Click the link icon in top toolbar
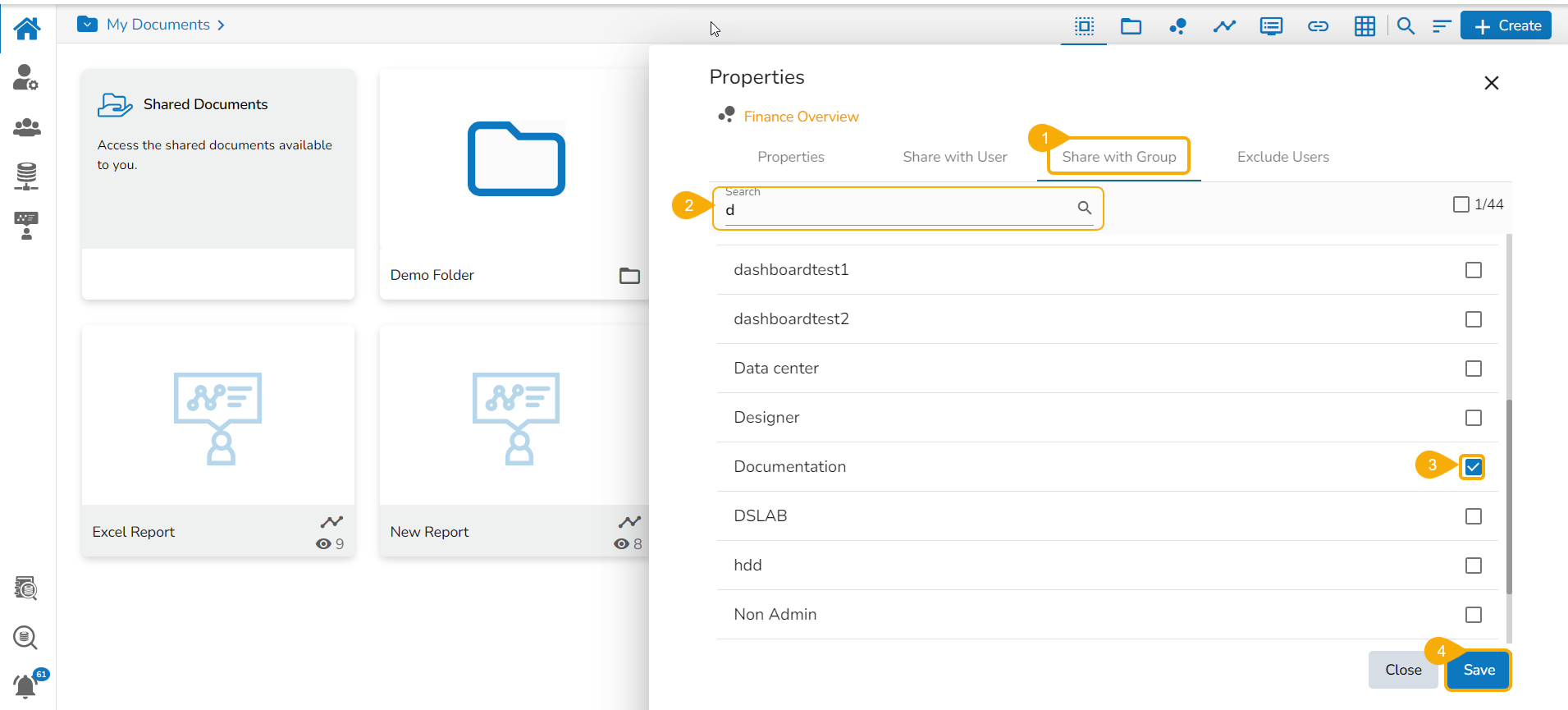 pos(1318,26)
